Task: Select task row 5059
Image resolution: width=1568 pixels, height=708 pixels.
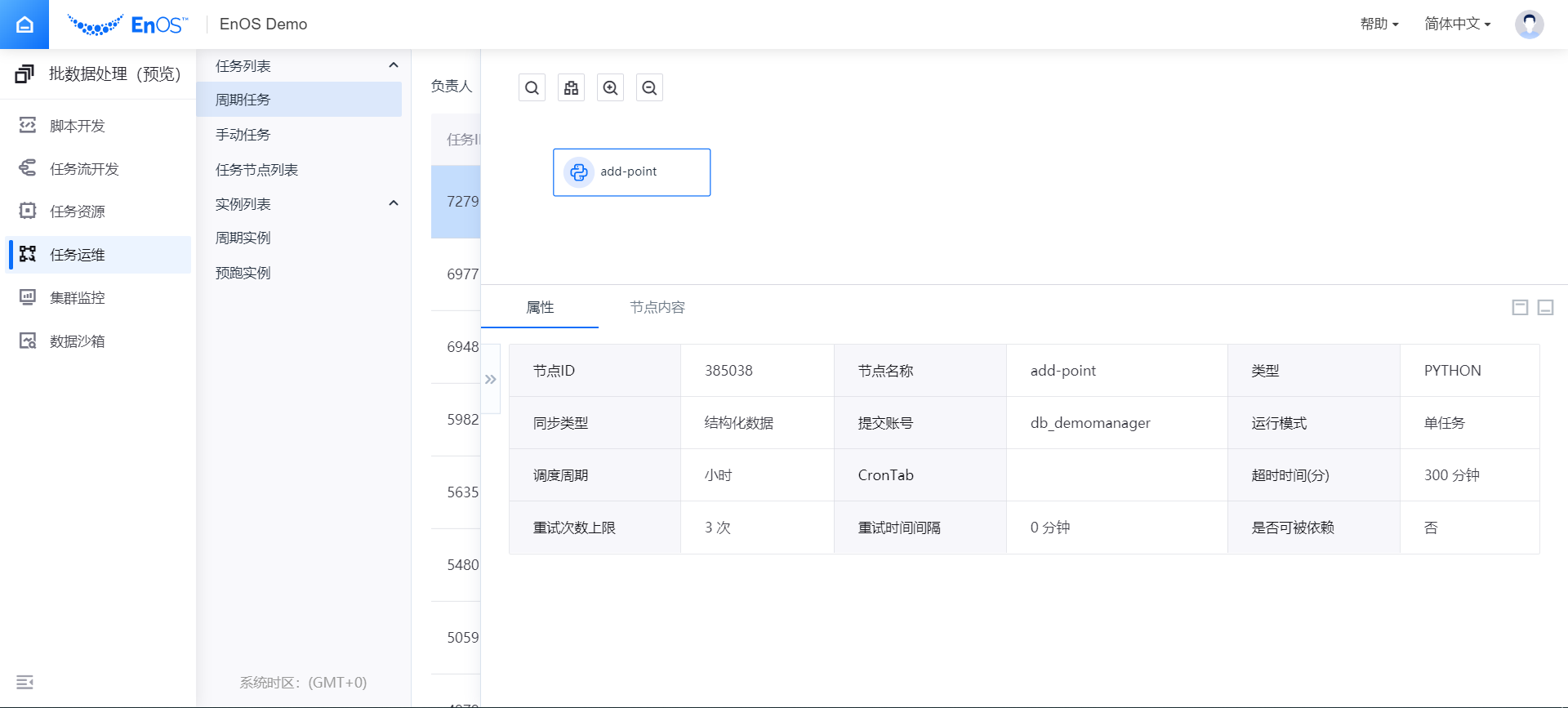Action: point(456,638)
